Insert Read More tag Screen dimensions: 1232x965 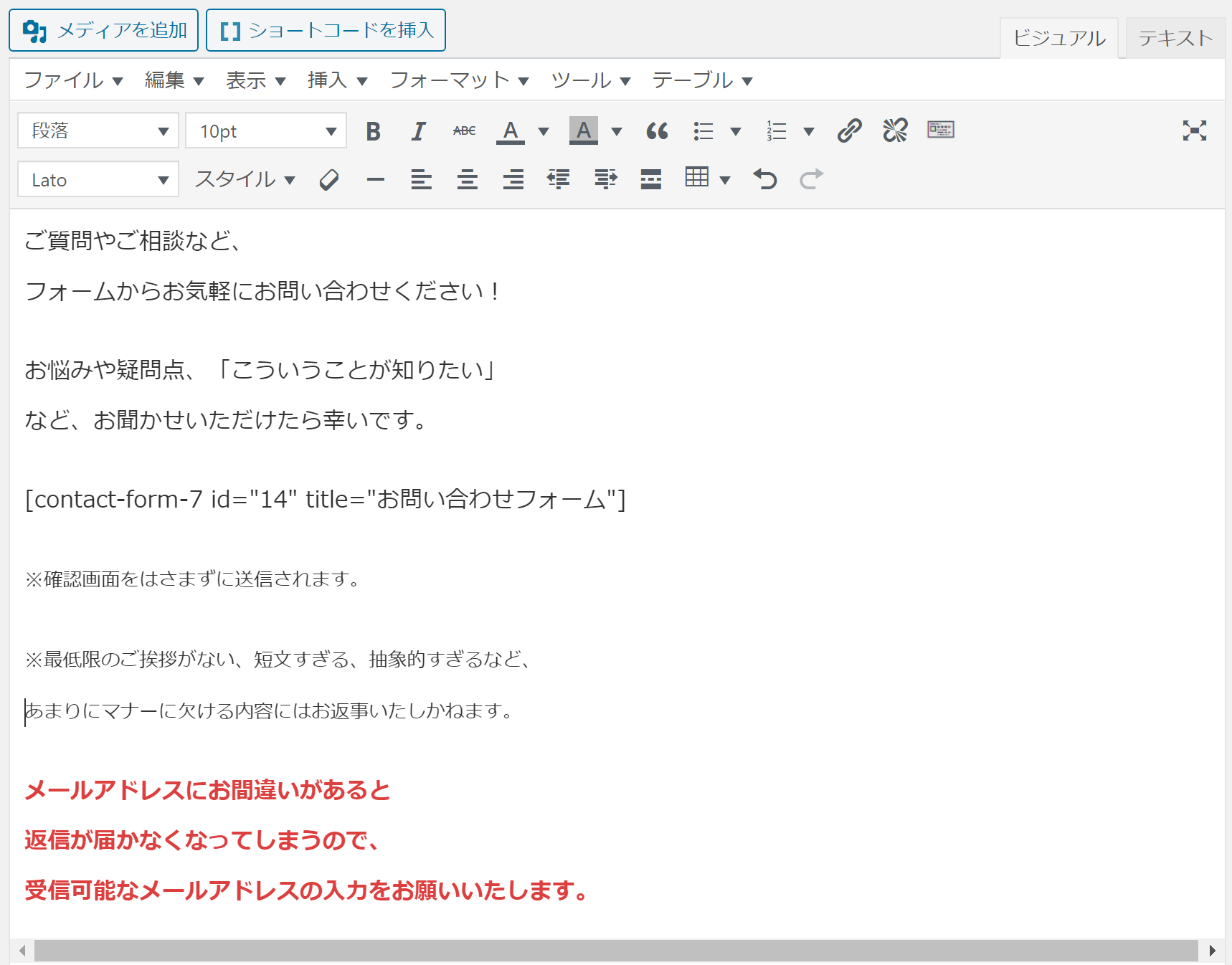tap(651, 179)
